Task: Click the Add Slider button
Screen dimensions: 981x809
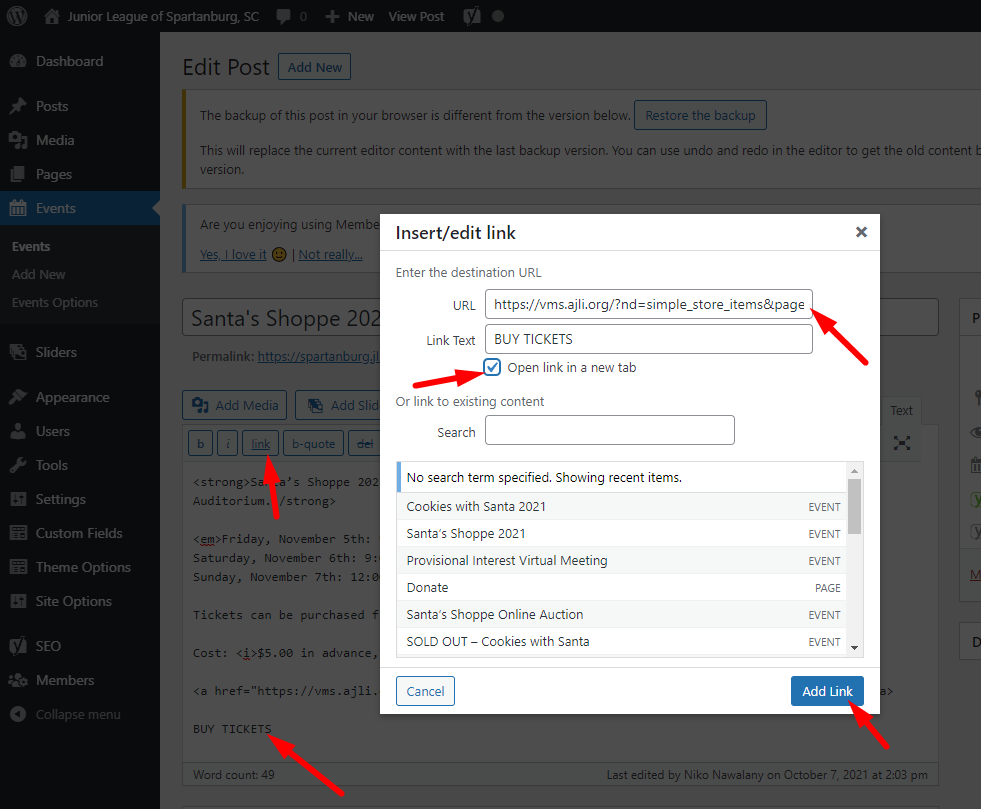Action: (338, 405)
